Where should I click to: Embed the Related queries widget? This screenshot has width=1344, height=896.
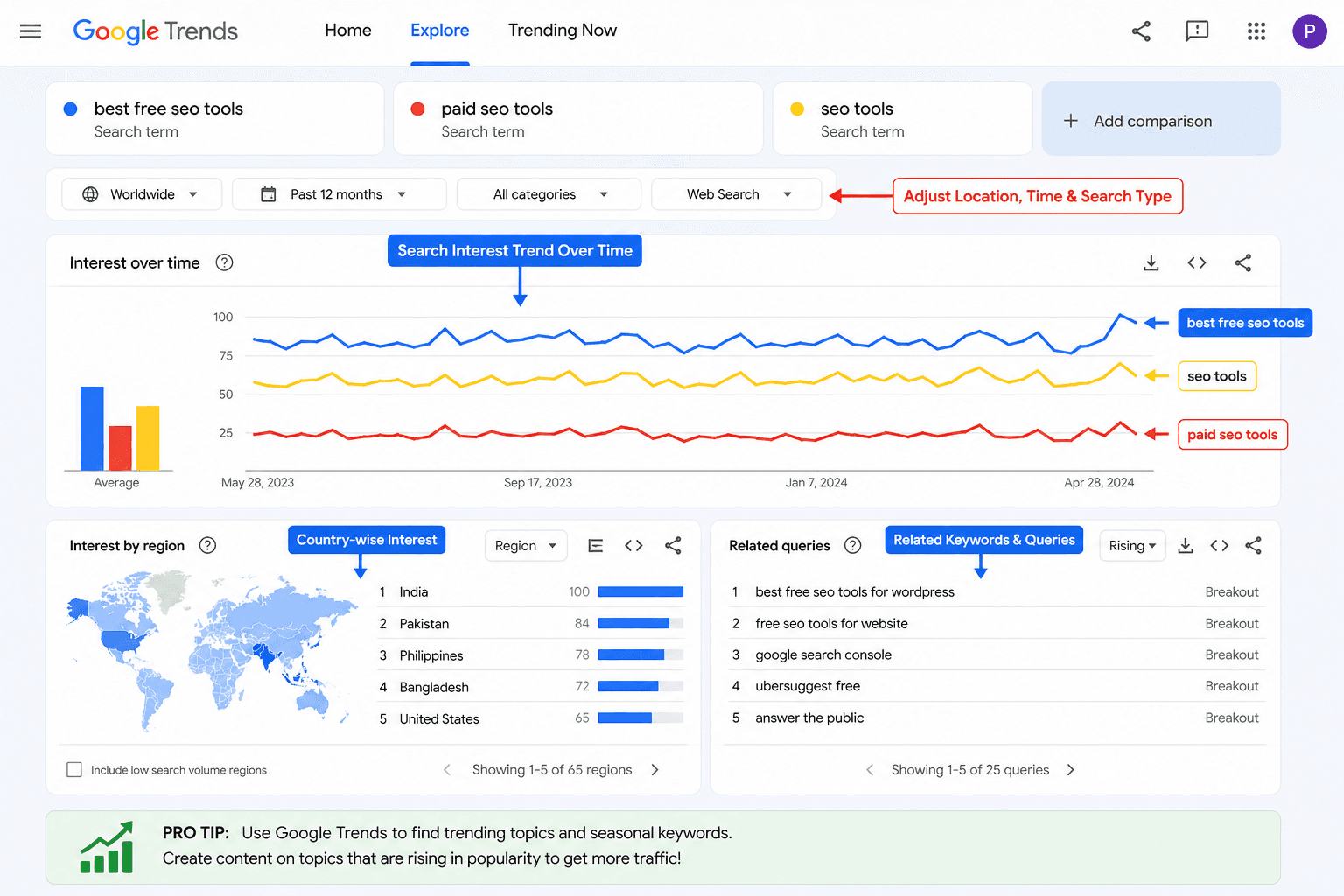(1220, 546)
